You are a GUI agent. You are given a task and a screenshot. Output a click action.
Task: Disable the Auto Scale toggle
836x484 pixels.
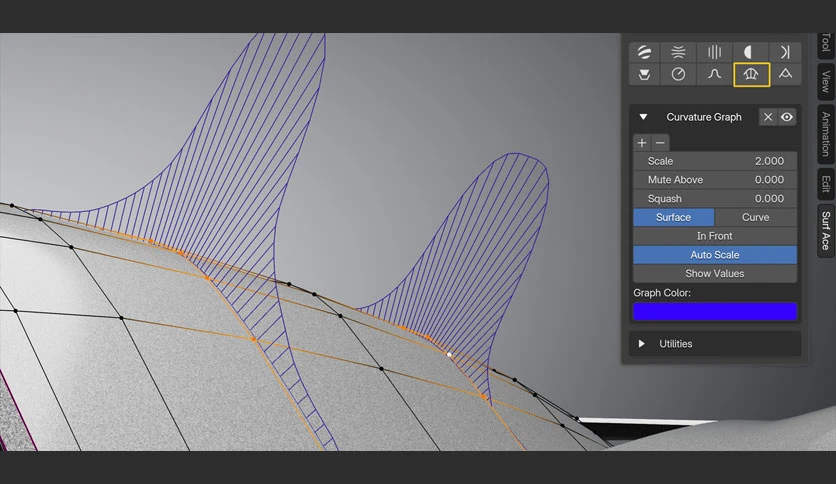(x=715, y=255)
